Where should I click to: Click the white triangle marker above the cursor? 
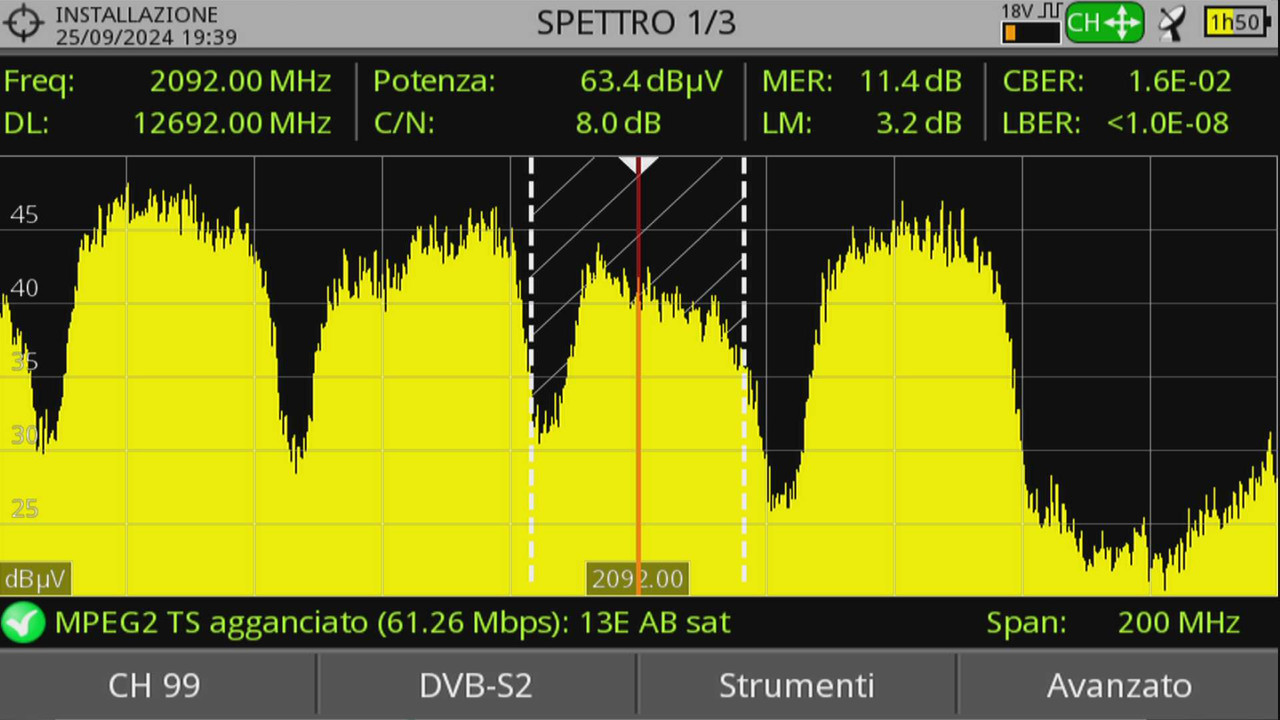click(638, 164)
